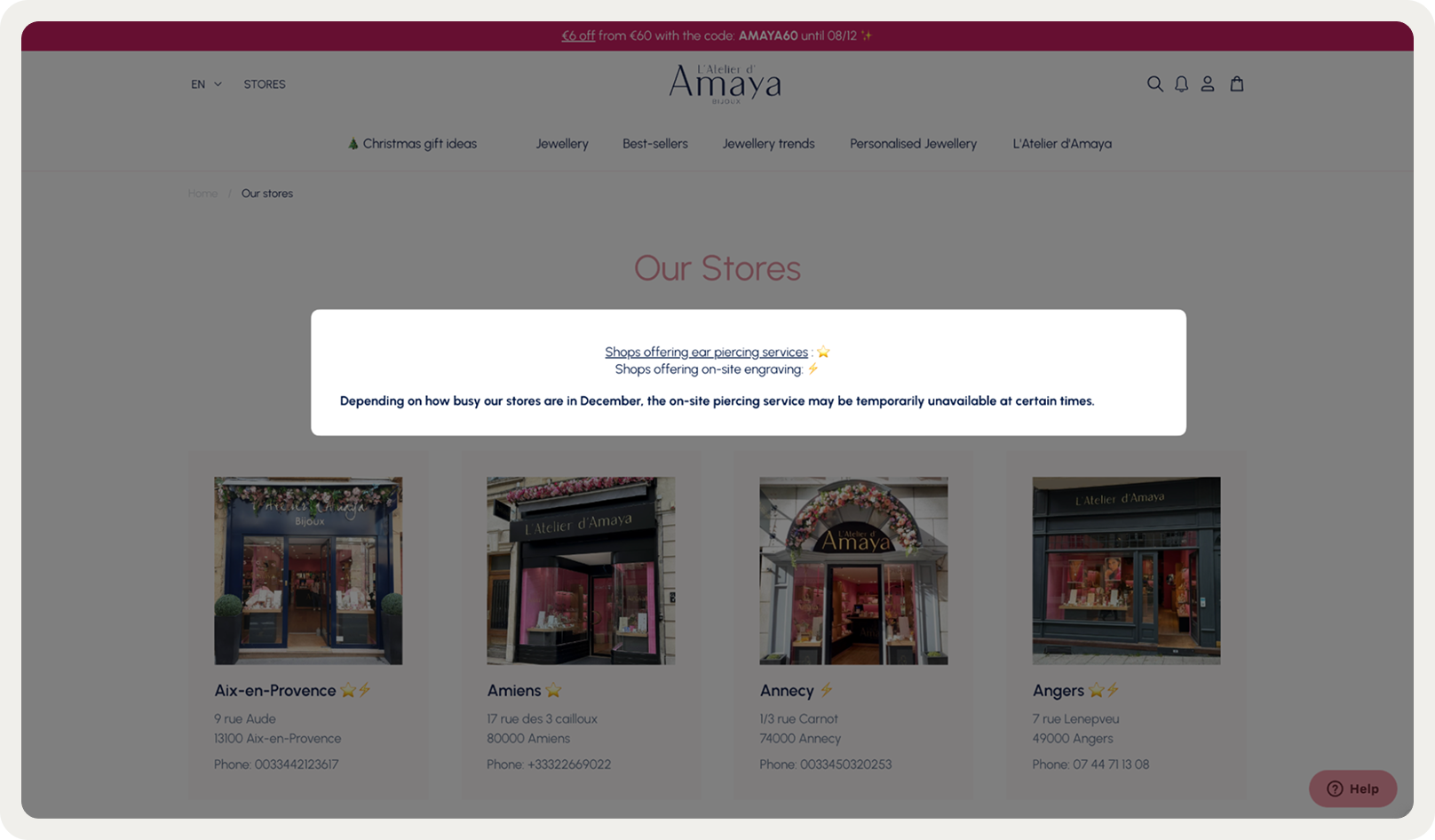Click the '7 rue Lenepveu' address
This screenshot has width=1435, height=840.
coord(1075,719)
